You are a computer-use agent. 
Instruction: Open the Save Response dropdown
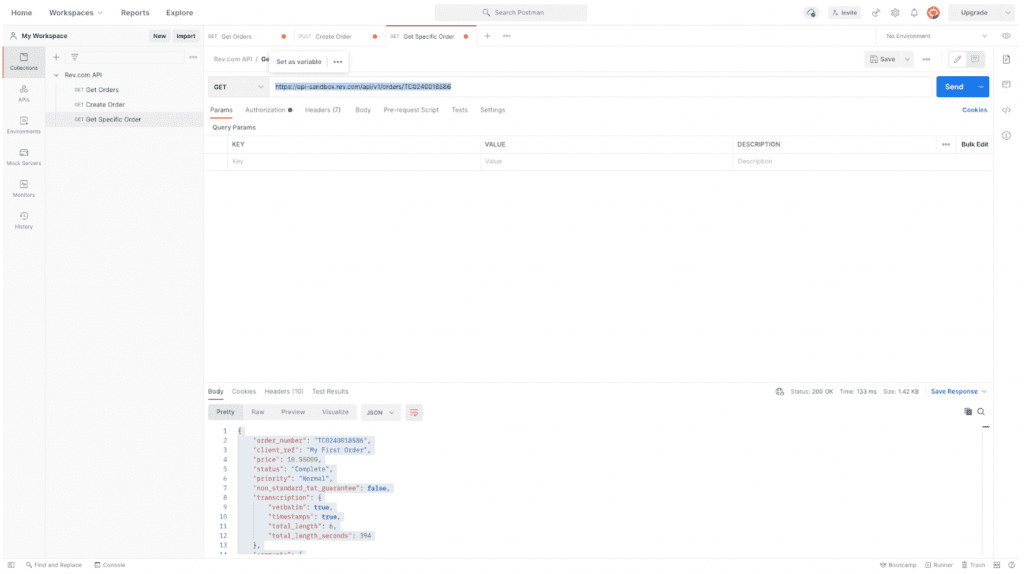click(x=959, y=392)
